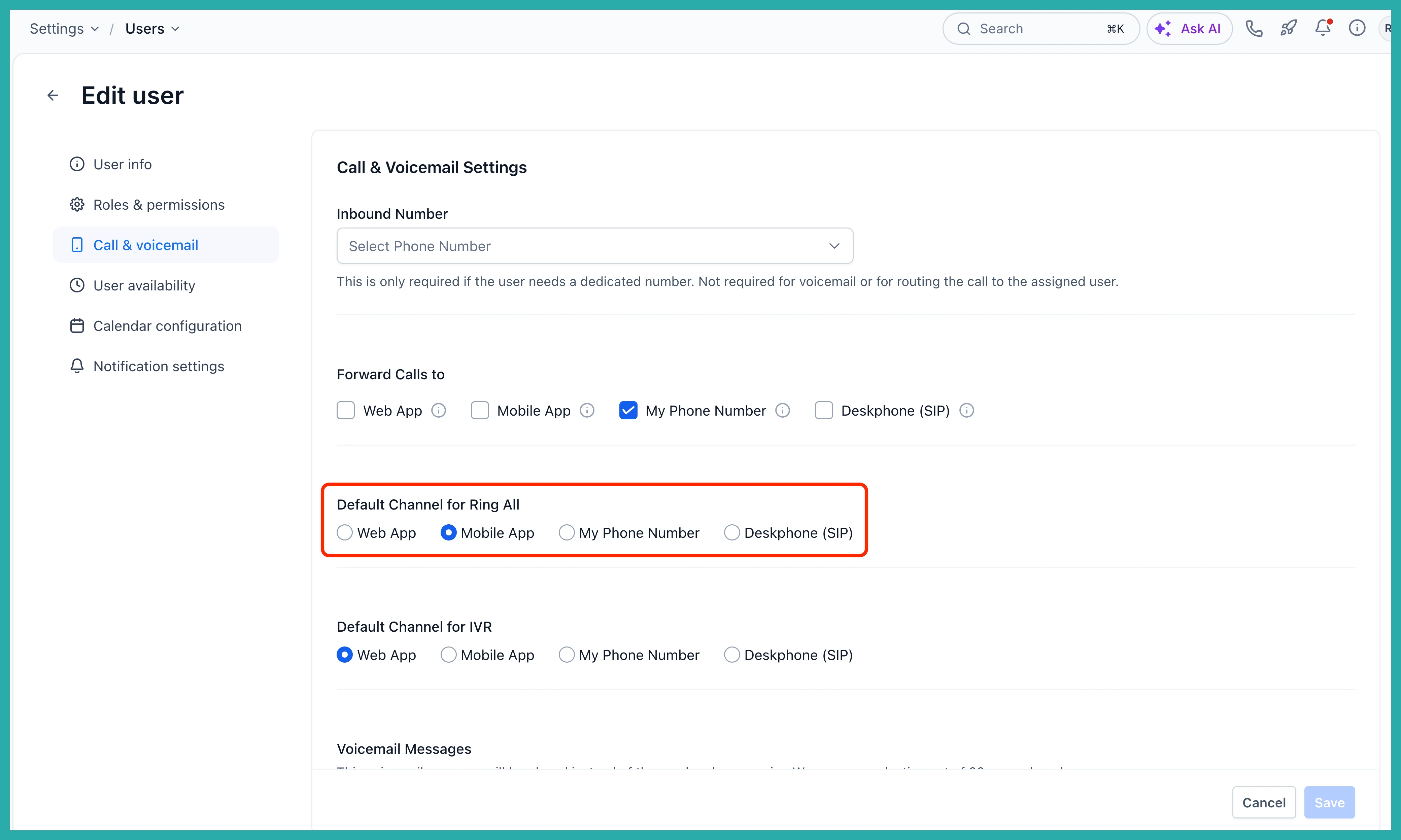
Task: Enable the Mobile App forward calls checkbox
Action: point(479,410)
